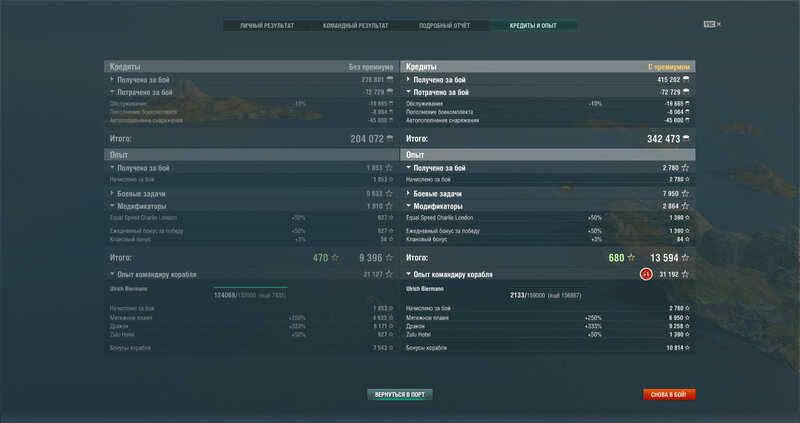Click credits icon beside total 342 473
This screenshot has width=800, height=423.
pyautogui.click(x=686, y=139)
